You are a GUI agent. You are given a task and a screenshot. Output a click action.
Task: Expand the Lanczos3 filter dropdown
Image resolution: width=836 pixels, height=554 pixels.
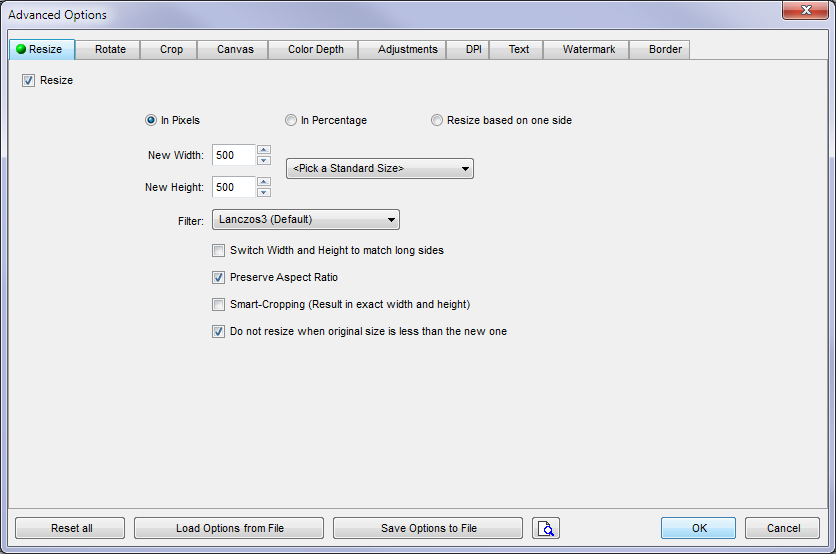(306, 220)
